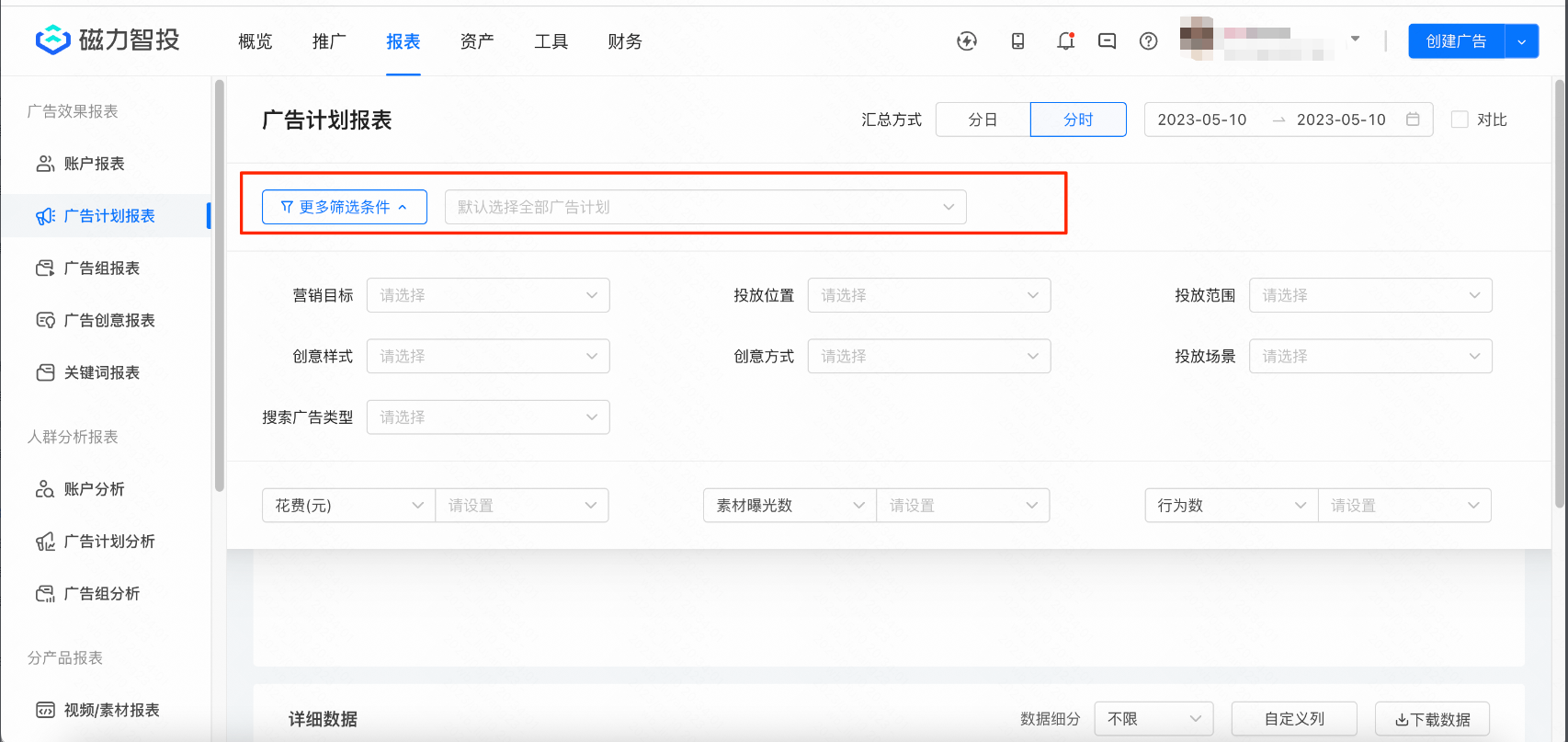Open the 创意样式 dropdown

coord(488,356)
